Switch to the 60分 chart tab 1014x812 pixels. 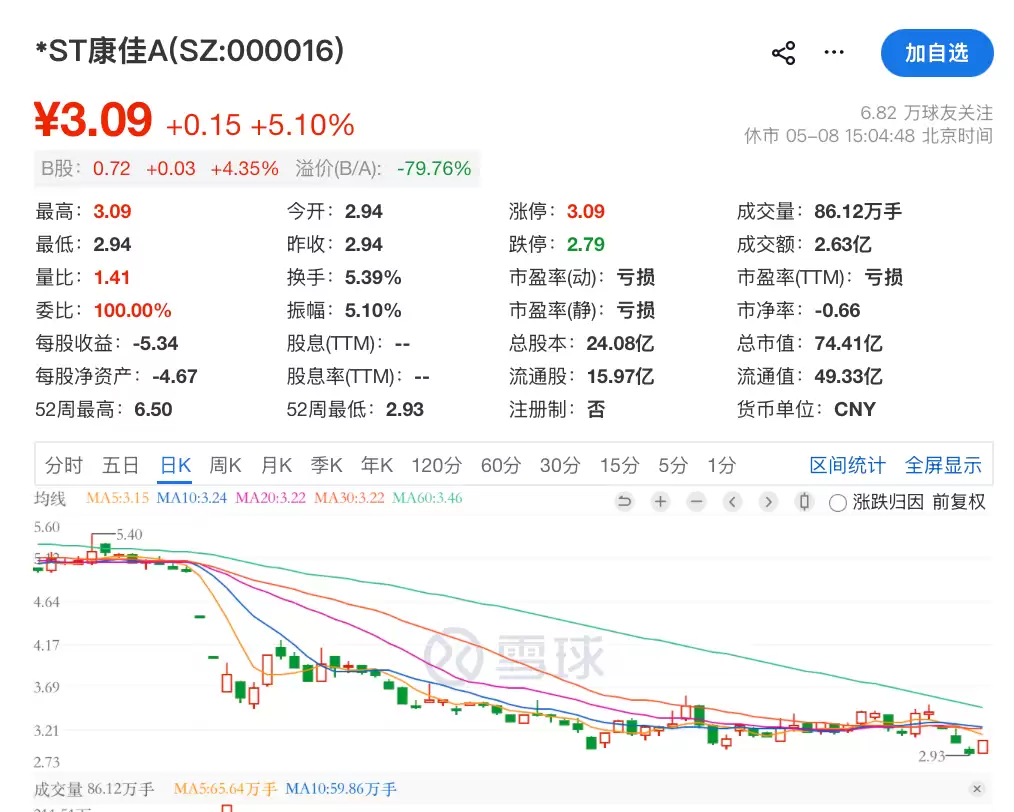tap(501, 465)
